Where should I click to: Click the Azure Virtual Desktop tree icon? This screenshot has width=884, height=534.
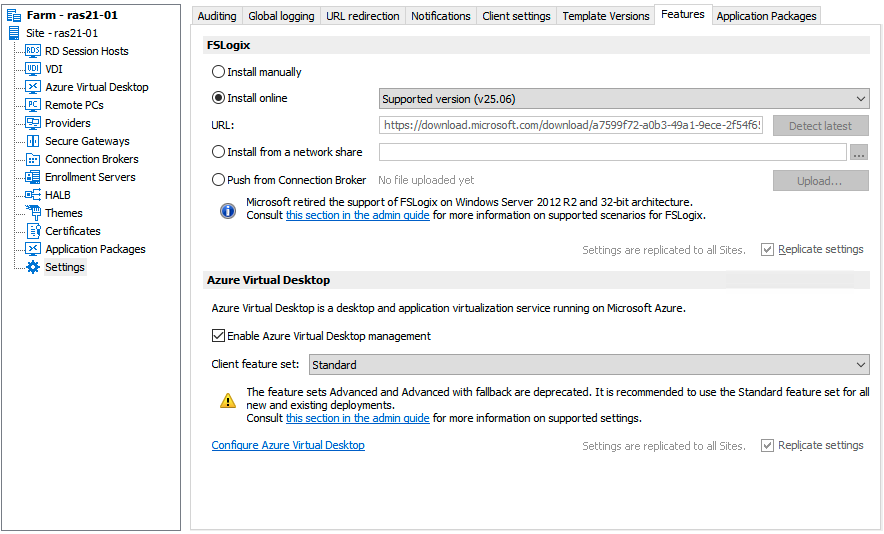(33, 87)
